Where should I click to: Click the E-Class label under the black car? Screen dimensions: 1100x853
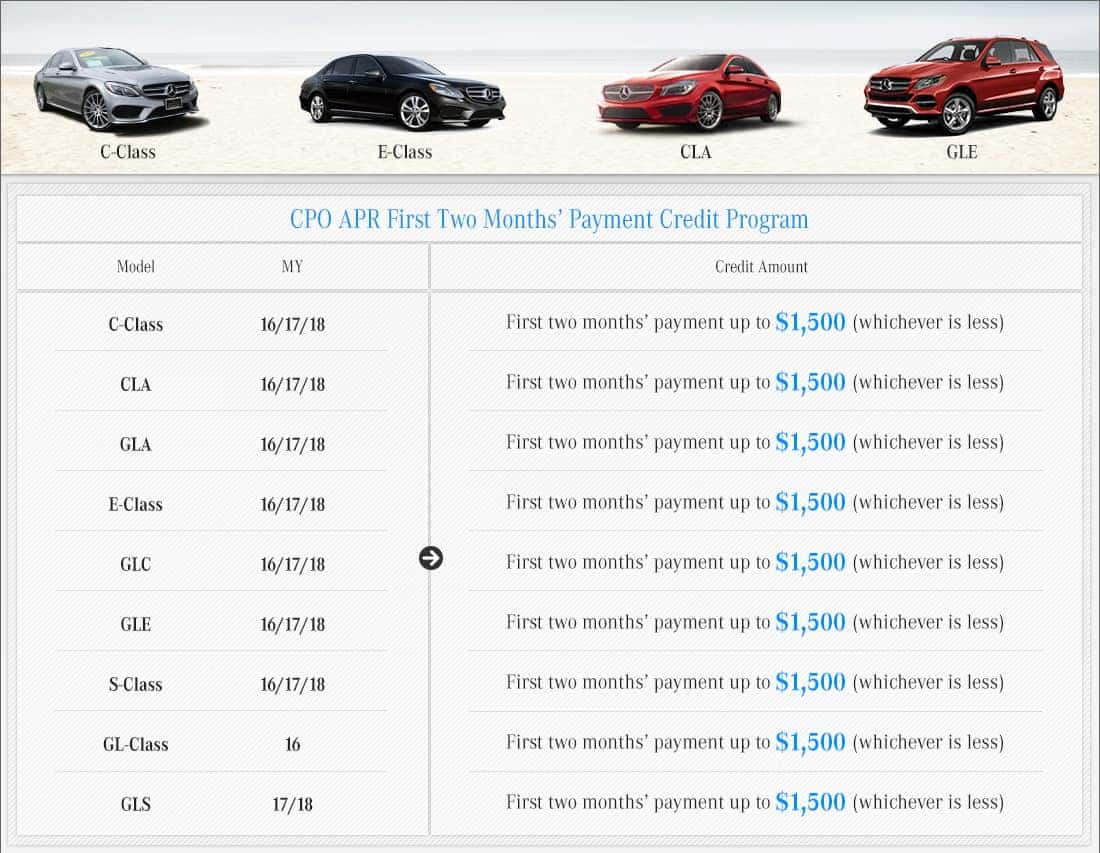pos(405,152)
